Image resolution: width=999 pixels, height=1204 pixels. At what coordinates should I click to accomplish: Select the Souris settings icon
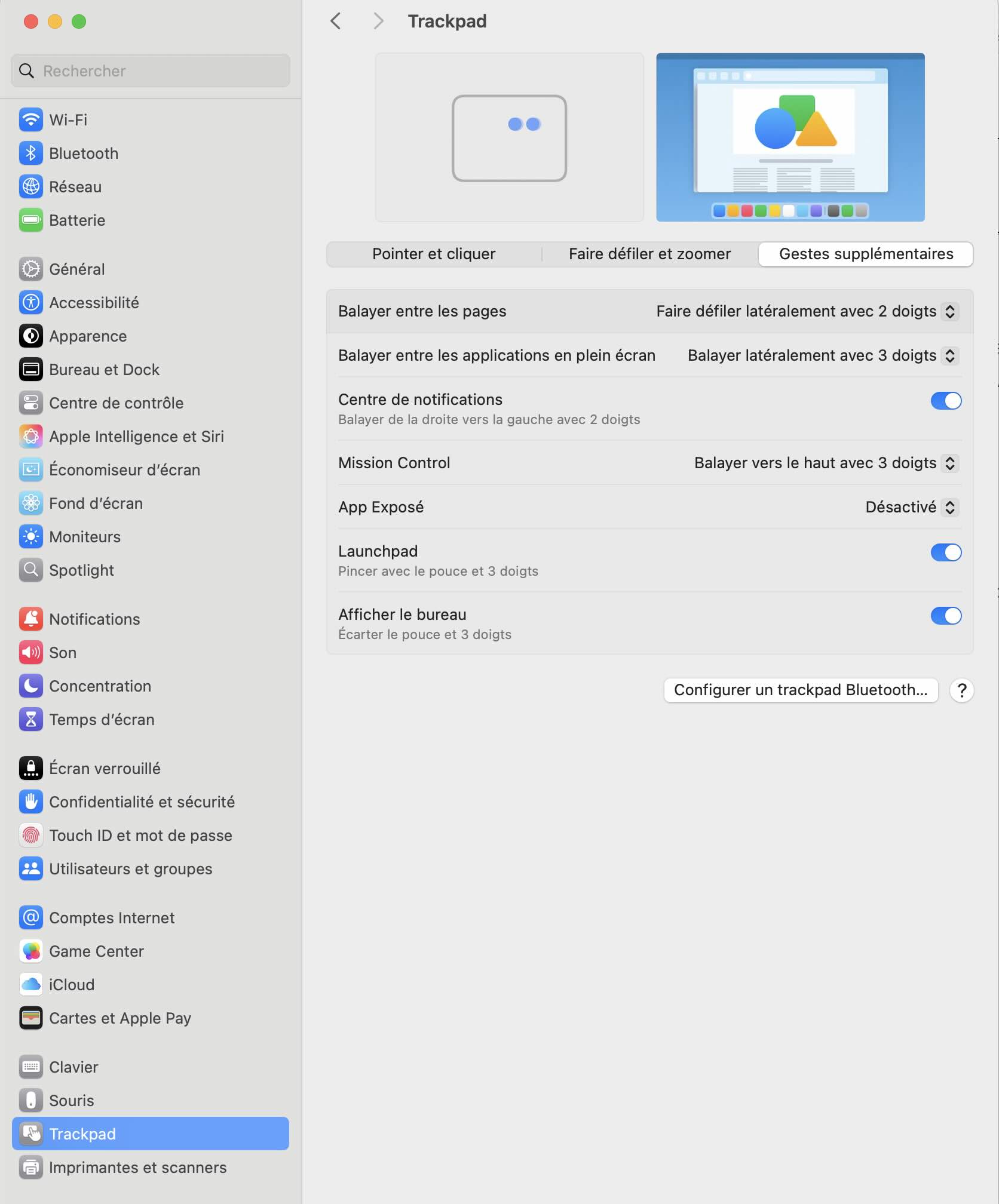point(30,1099)
